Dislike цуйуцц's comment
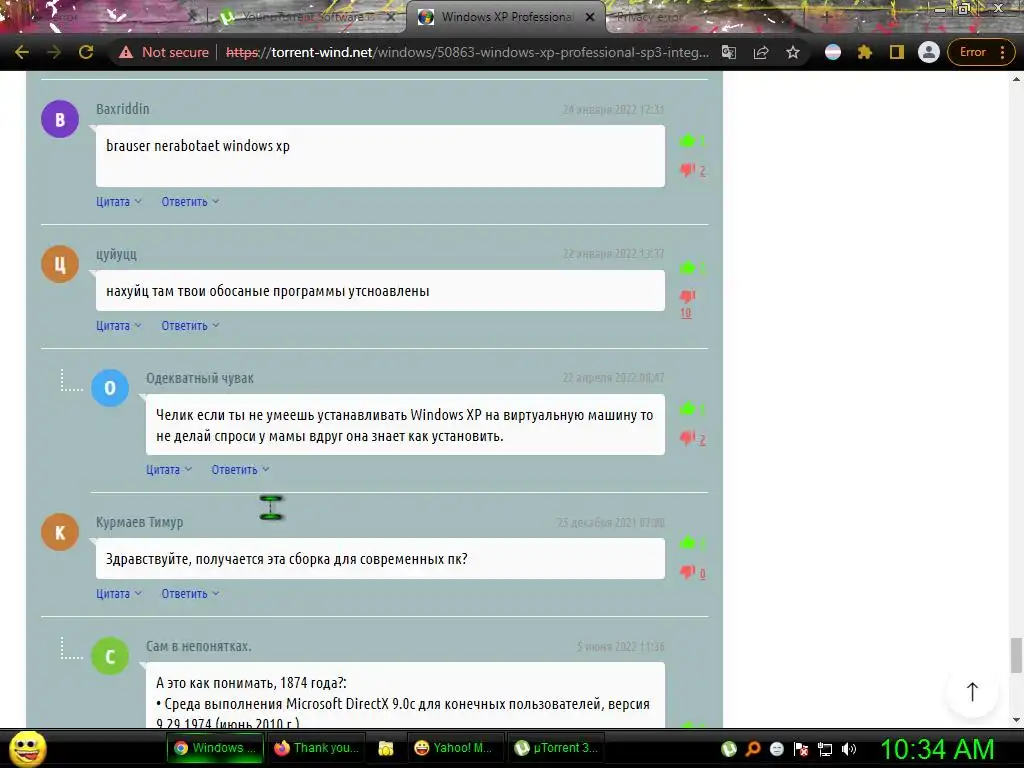 687,296
